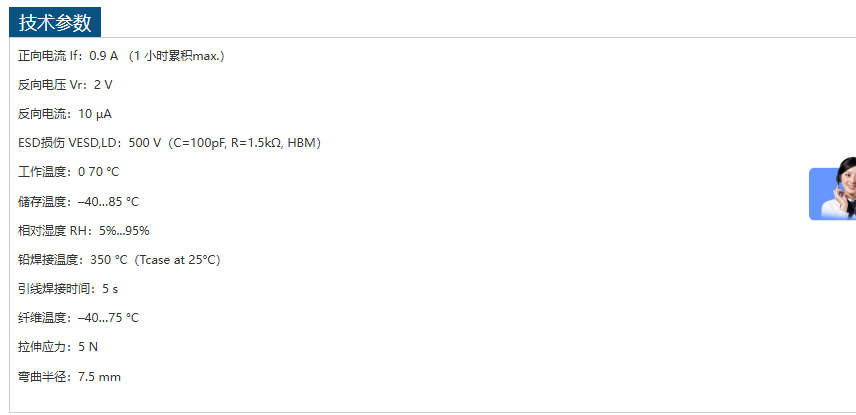856x415 pixels.
Task: Click the 引线焊接时间 5 s line
Action: (68, 289)
